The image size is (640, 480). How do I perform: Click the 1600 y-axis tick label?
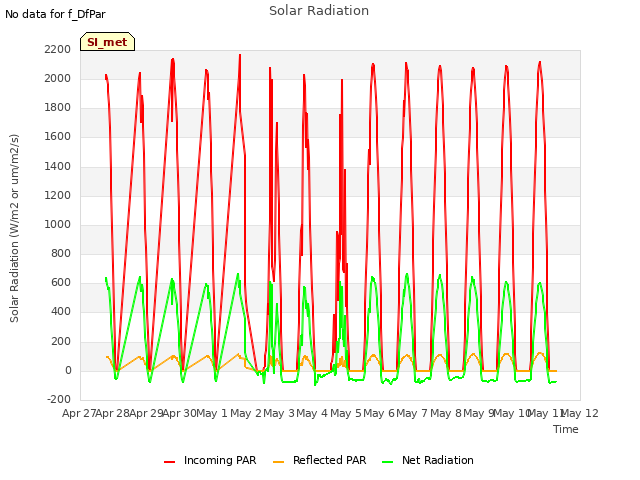pyautogui.click(x=58, y=137)
